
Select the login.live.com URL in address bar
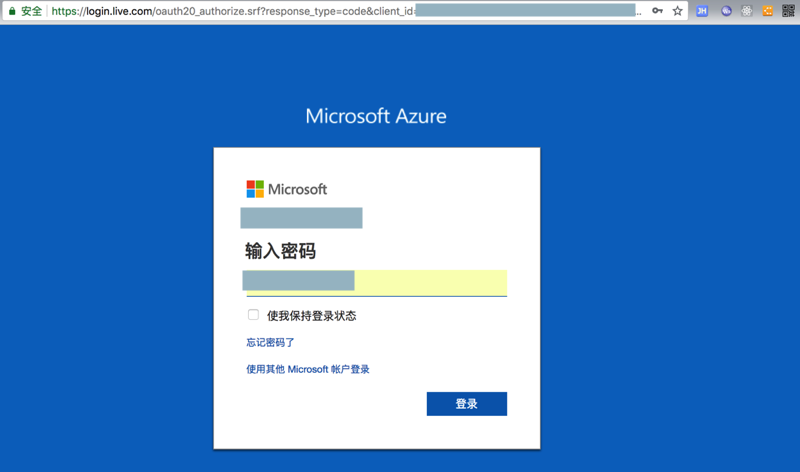point(234,11)
